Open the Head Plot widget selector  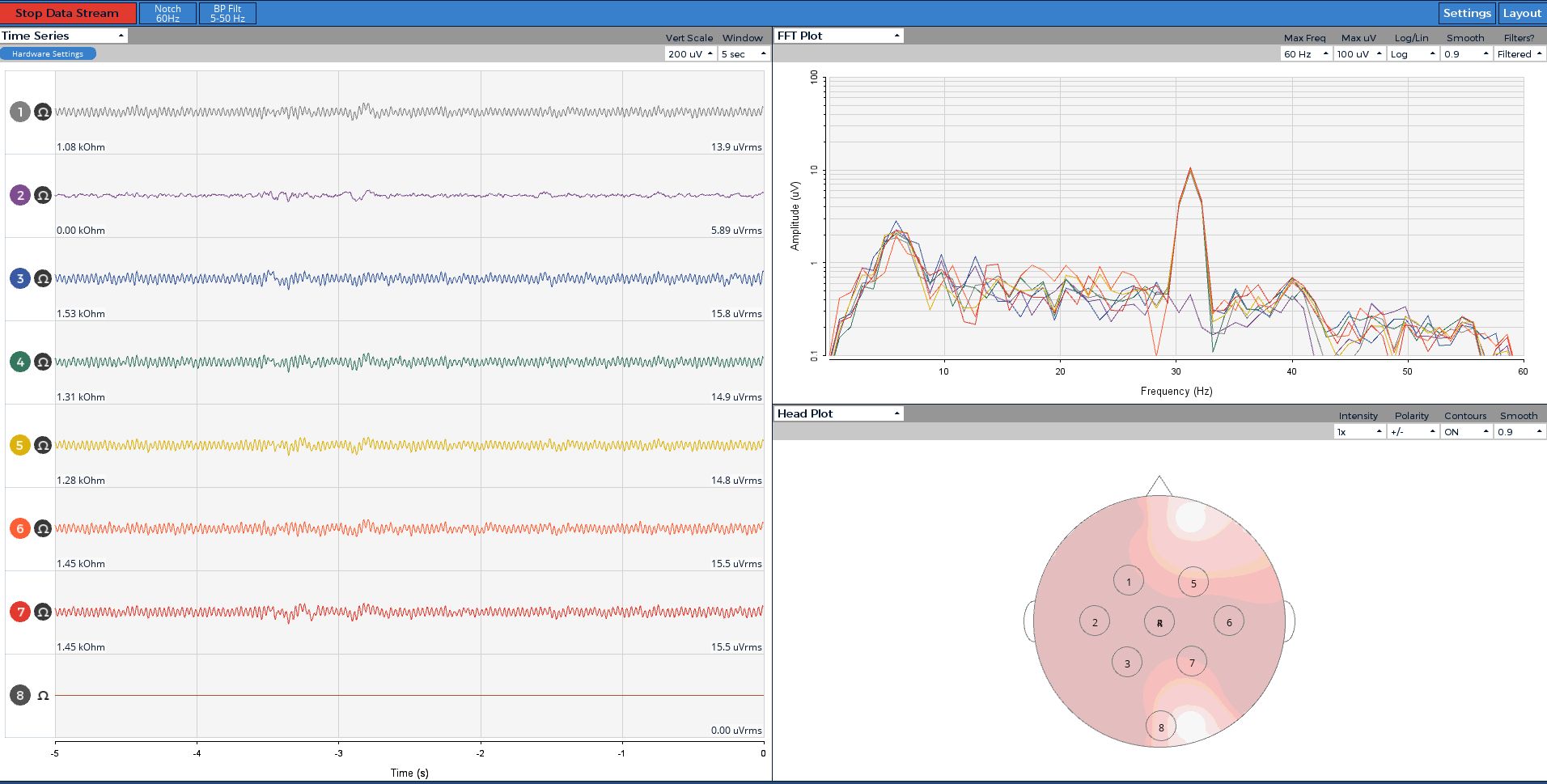point(838,413)
